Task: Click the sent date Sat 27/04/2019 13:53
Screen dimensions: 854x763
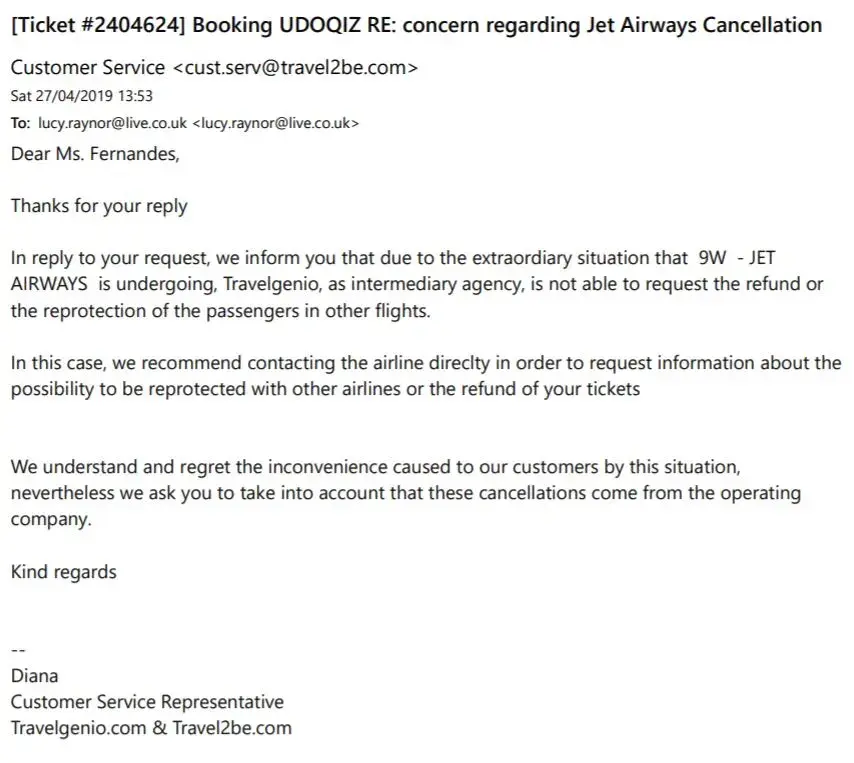Action: click(x=81, y=96)
